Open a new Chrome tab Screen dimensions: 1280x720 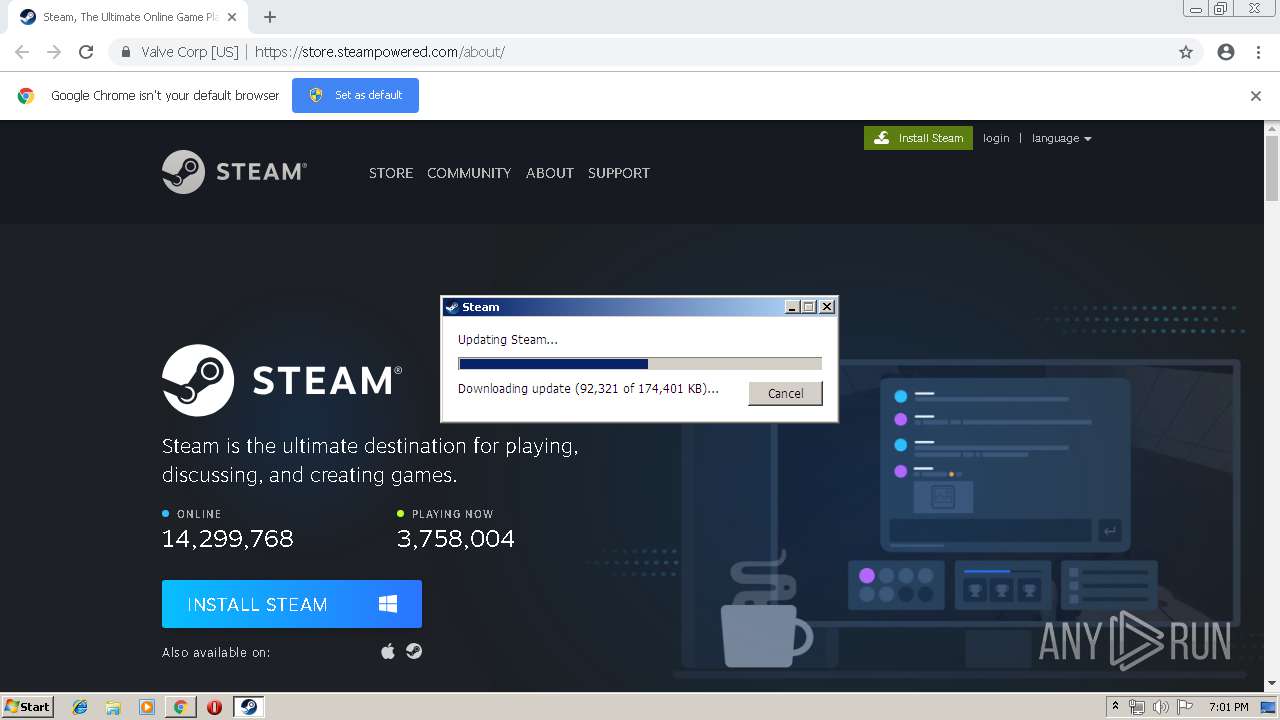(x=270, y=17)
